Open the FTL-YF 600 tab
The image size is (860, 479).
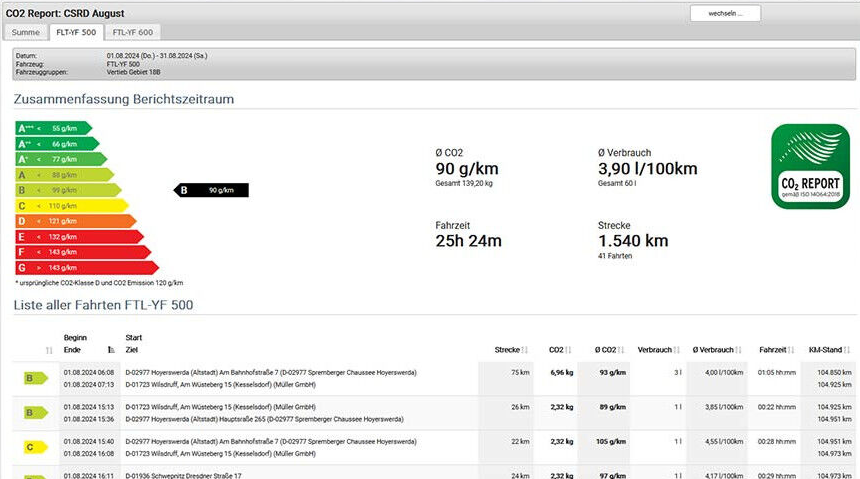coord(131,33)
